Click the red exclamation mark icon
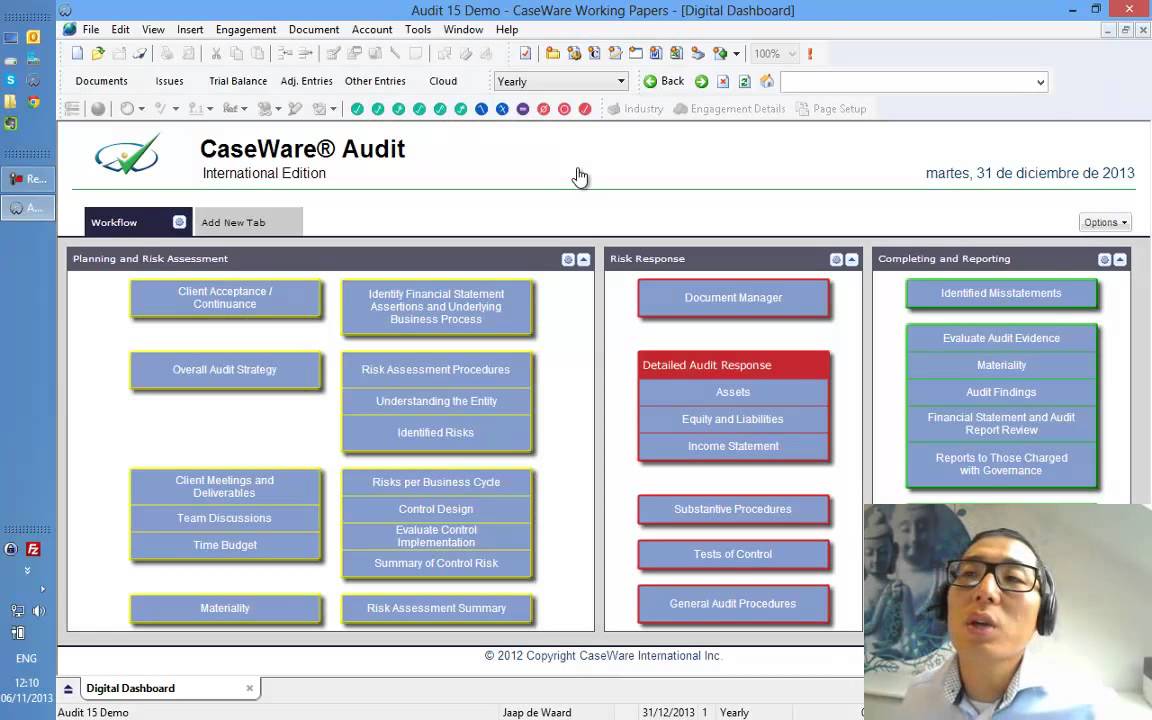Viewport: 1152px width, 720px height. [810, 54]
